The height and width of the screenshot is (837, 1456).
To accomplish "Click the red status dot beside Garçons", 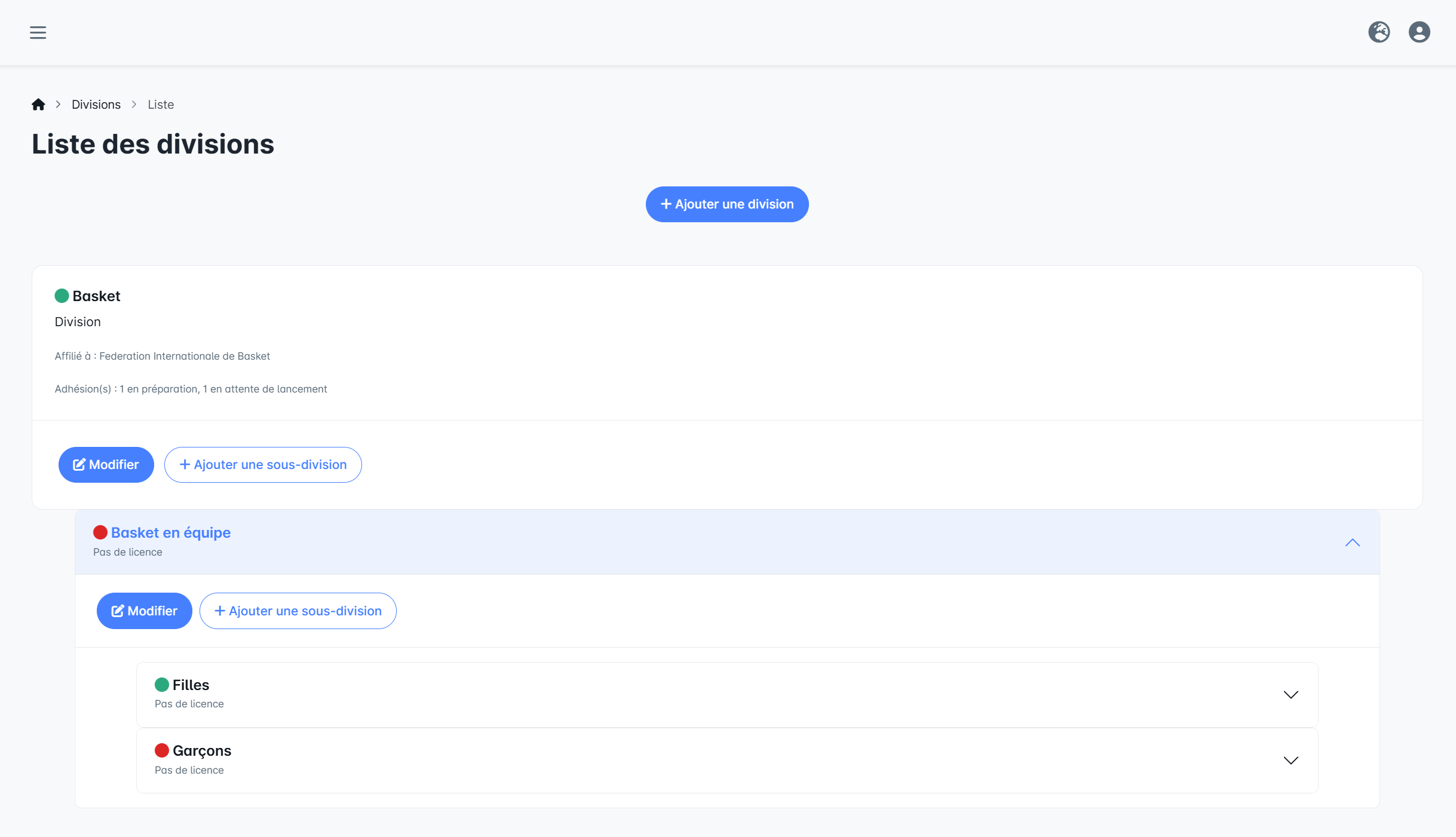I will tap(162, 750).
